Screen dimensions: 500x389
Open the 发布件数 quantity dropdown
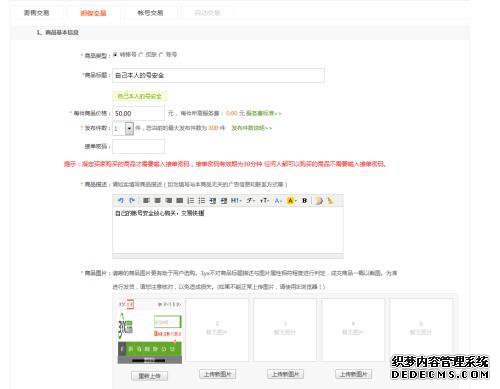tap(129, 128)
